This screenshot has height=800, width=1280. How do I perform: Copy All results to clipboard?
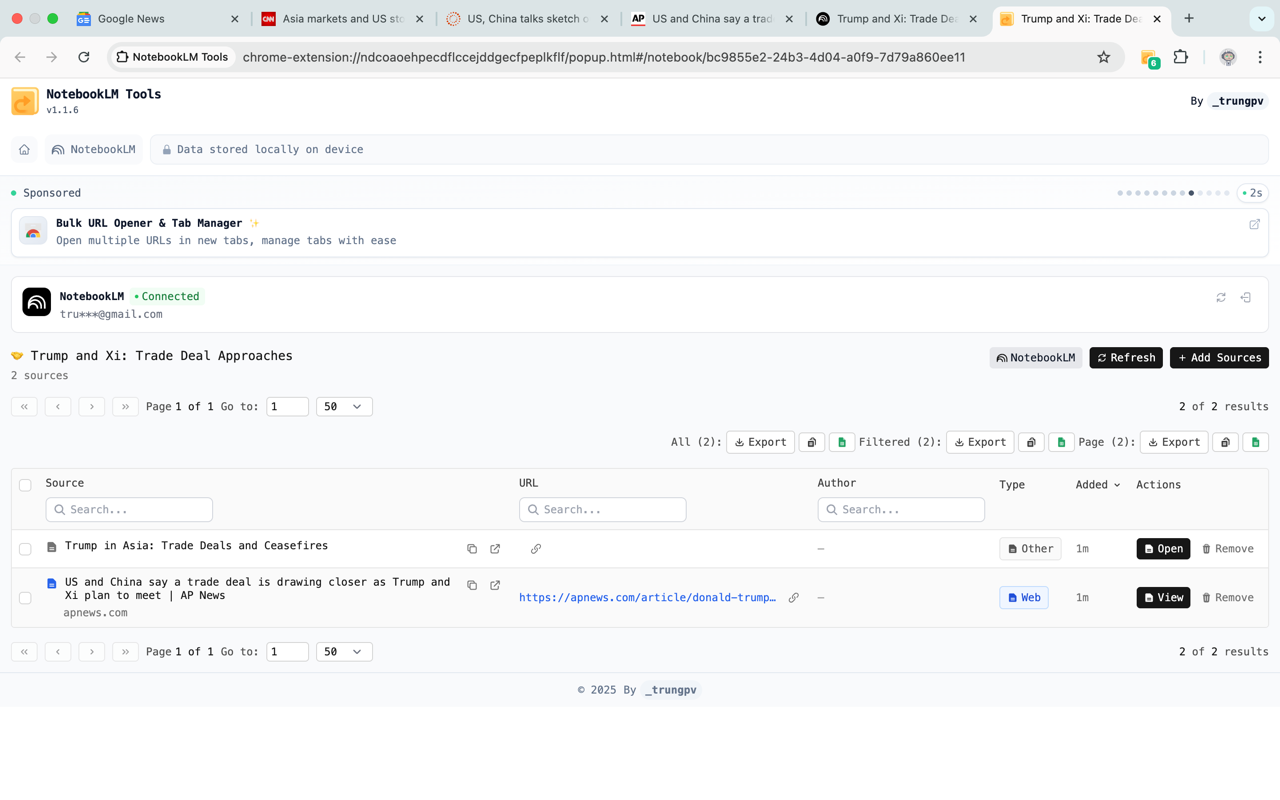[x=811, y=441]
